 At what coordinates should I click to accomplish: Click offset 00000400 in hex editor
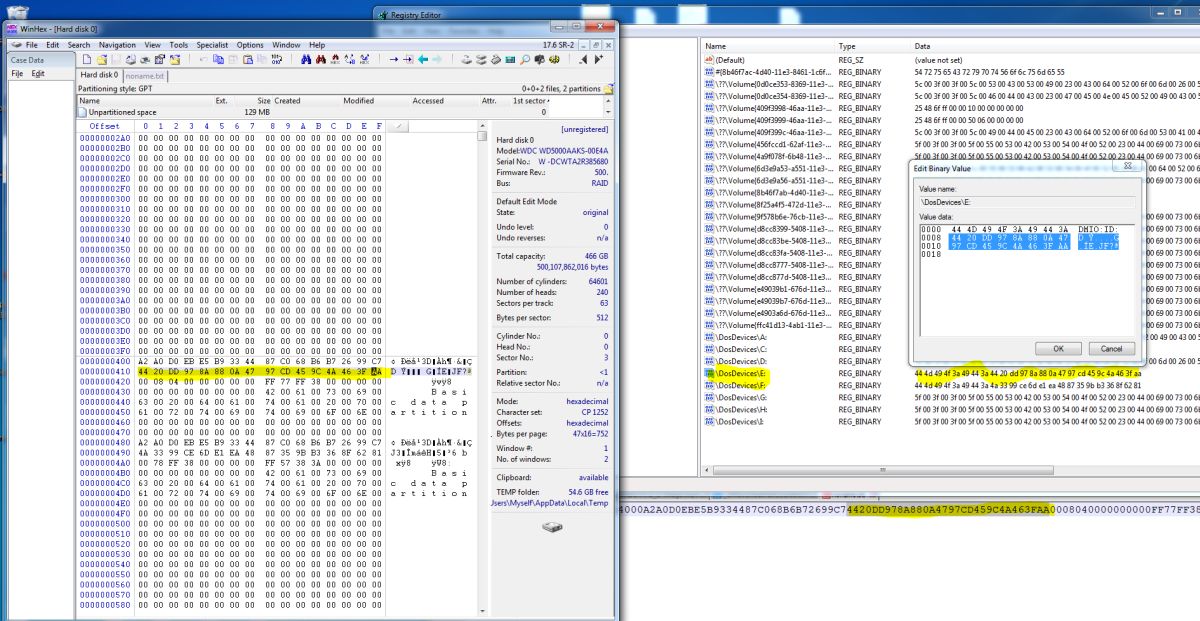click(x=104, y=360)
